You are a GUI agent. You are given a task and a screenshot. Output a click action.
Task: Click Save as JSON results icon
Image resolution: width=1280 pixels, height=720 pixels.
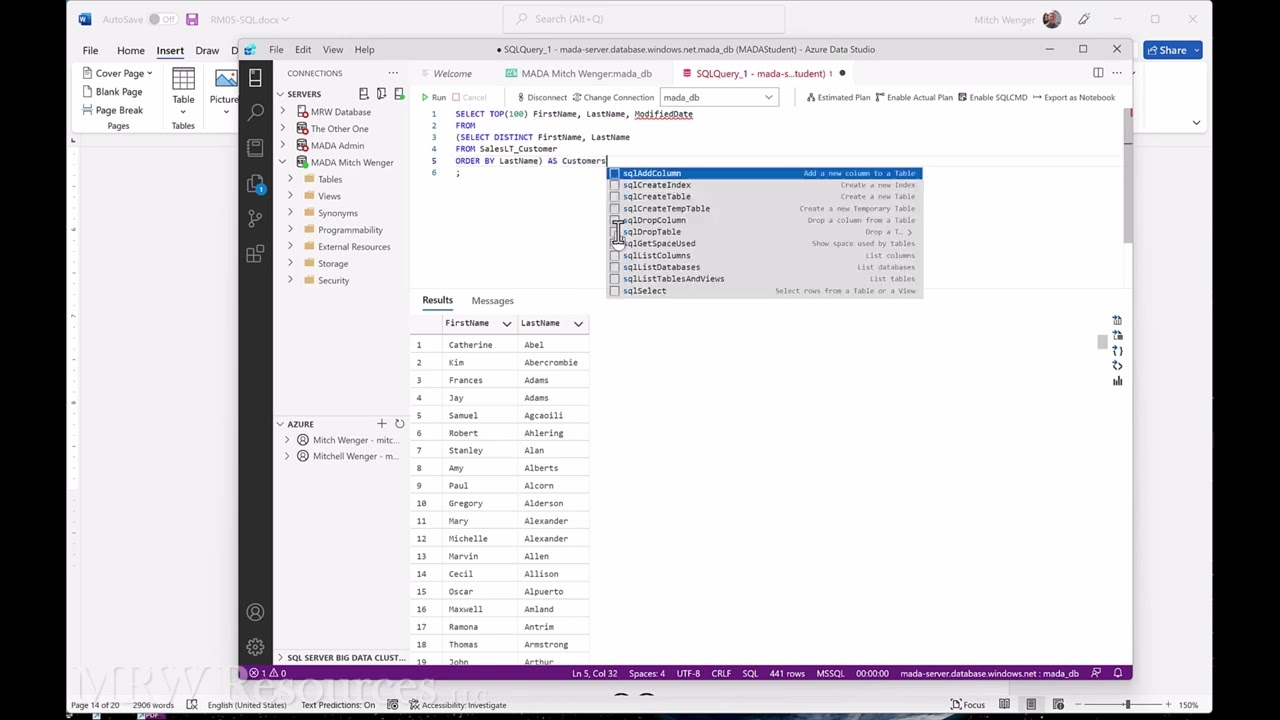point(1117,351)
